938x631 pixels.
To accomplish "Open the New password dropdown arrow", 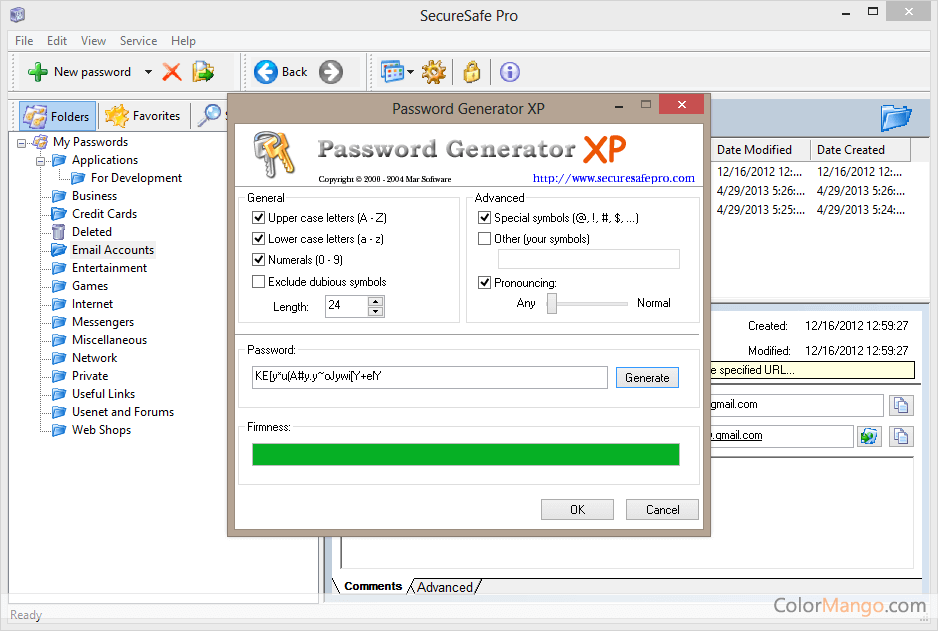I will click(x=147, y=71).
